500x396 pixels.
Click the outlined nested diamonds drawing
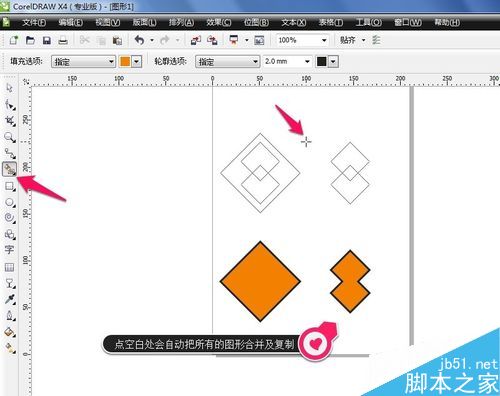click(x=260, y=173)
